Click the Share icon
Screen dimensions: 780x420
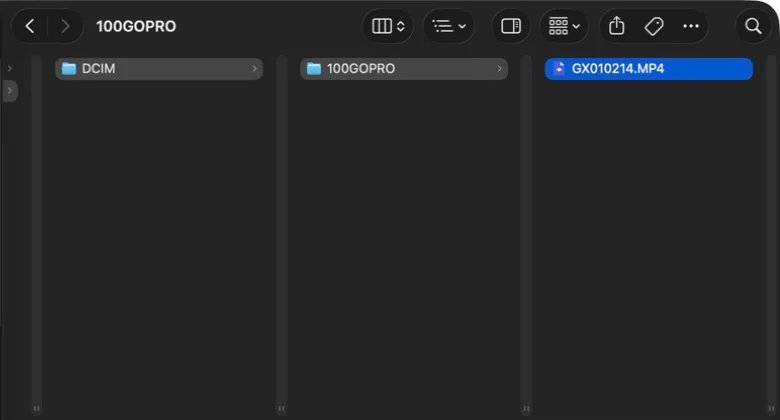coord(616,26)
